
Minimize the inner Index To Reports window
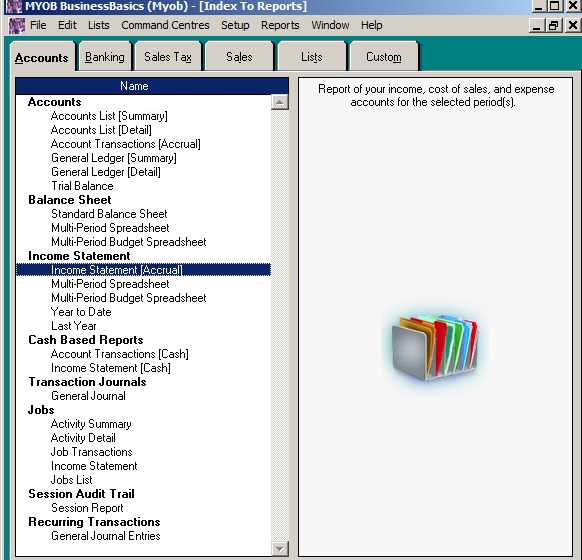click(x=536, y=25)
